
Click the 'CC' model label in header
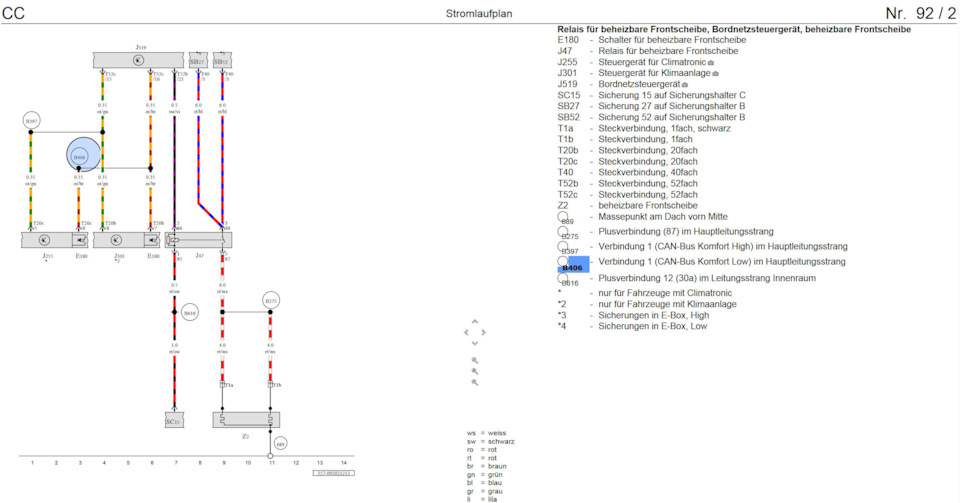pos(13,13)
